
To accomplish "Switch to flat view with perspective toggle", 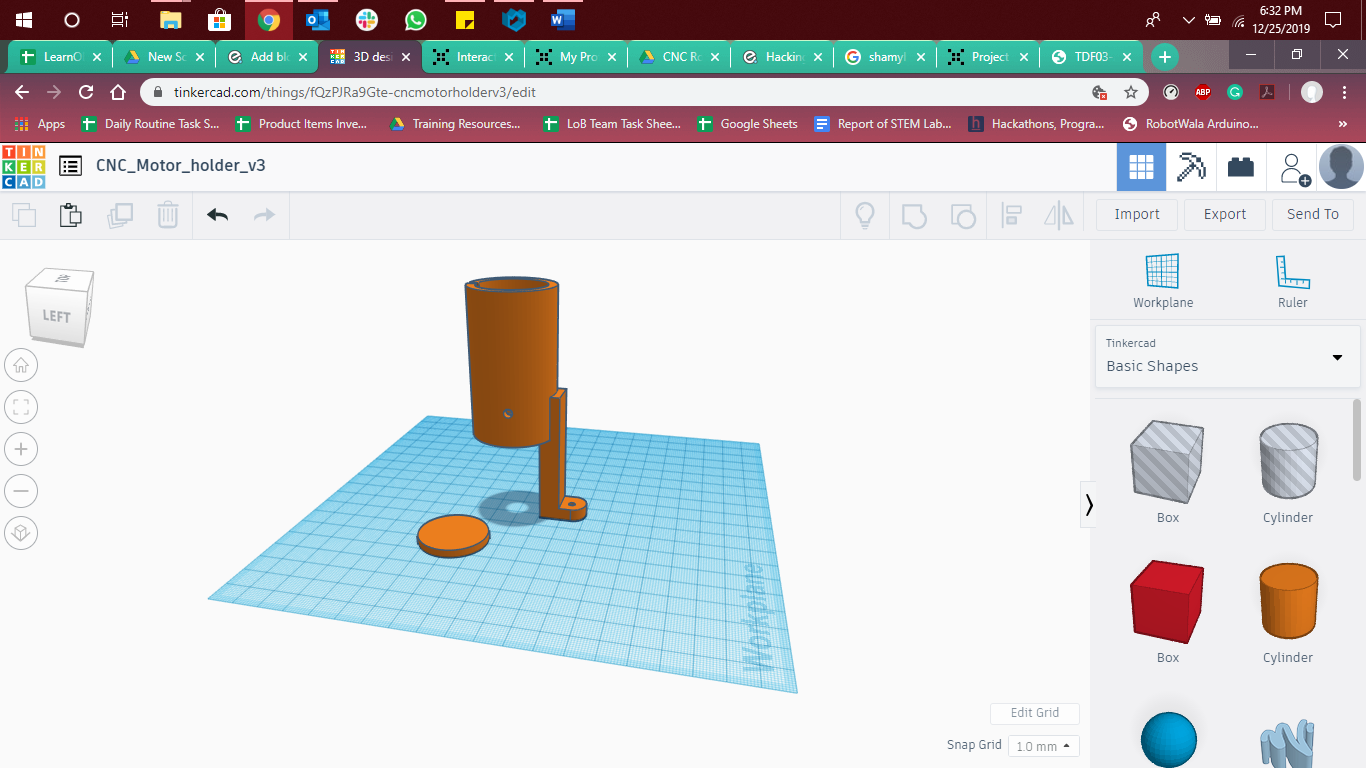I will (x=21, y=533).
